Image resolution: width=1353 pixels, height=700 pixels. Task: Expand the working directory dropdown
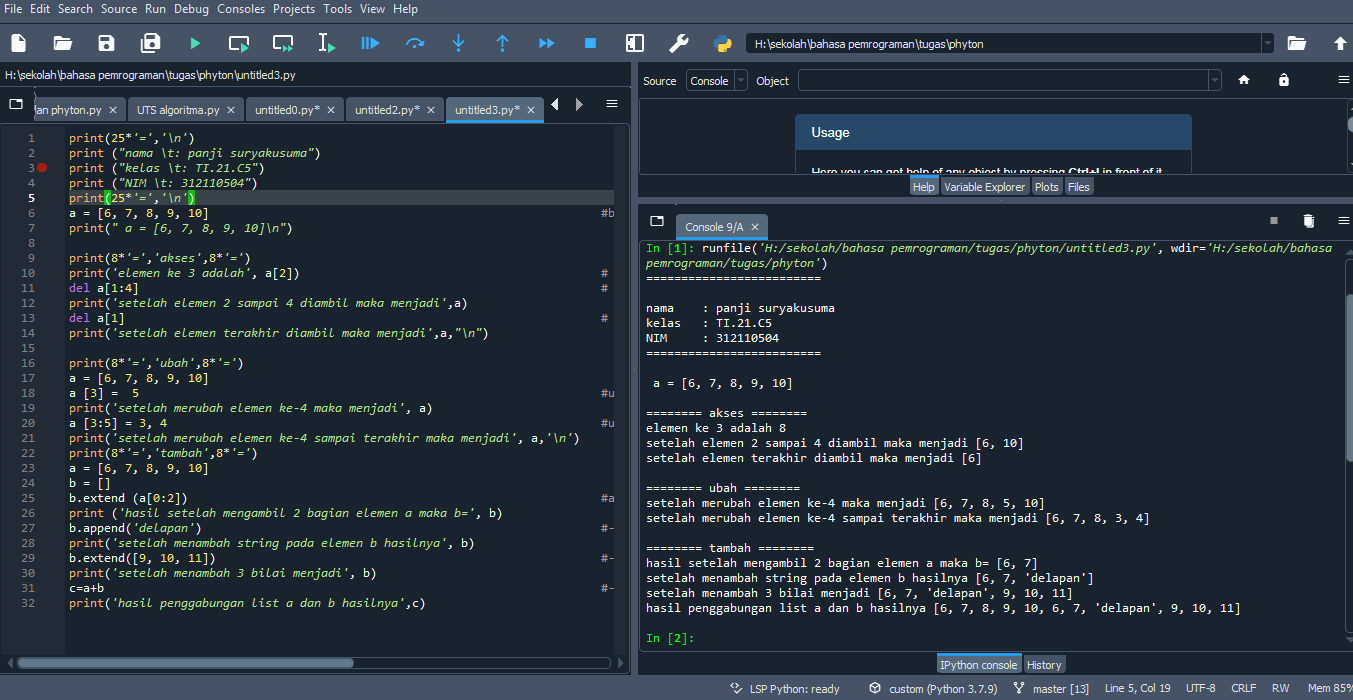[x=1268, y=44]
